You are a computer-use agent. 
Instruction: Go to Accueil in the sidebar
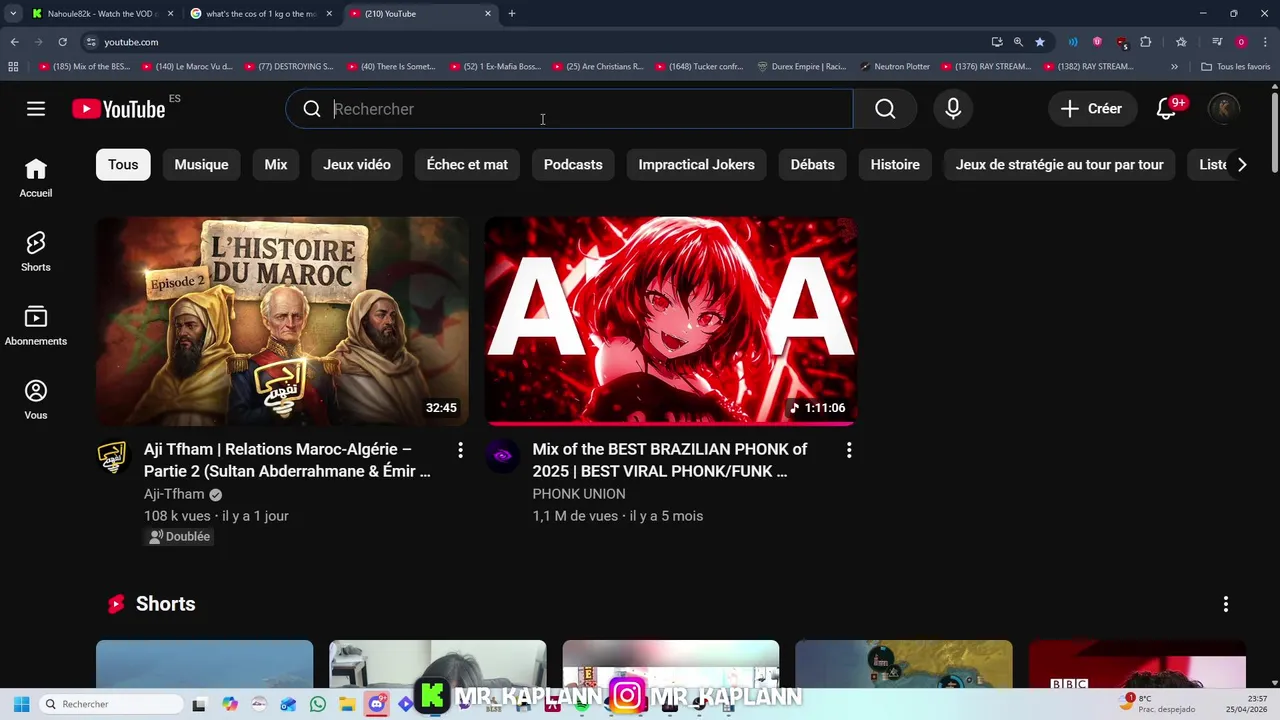tap(36, 178)
